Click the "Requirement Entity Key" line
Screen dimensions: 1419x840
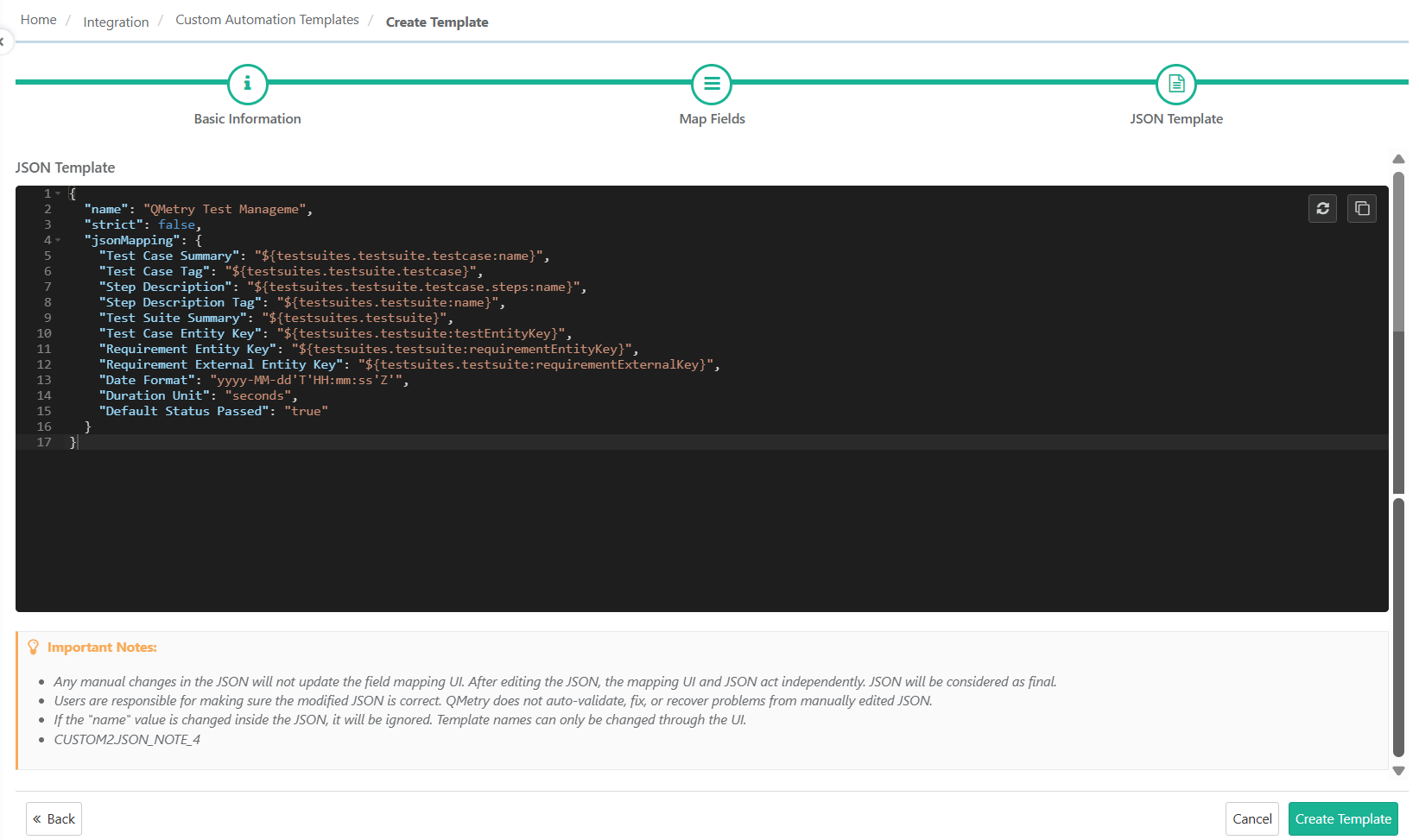369,349
